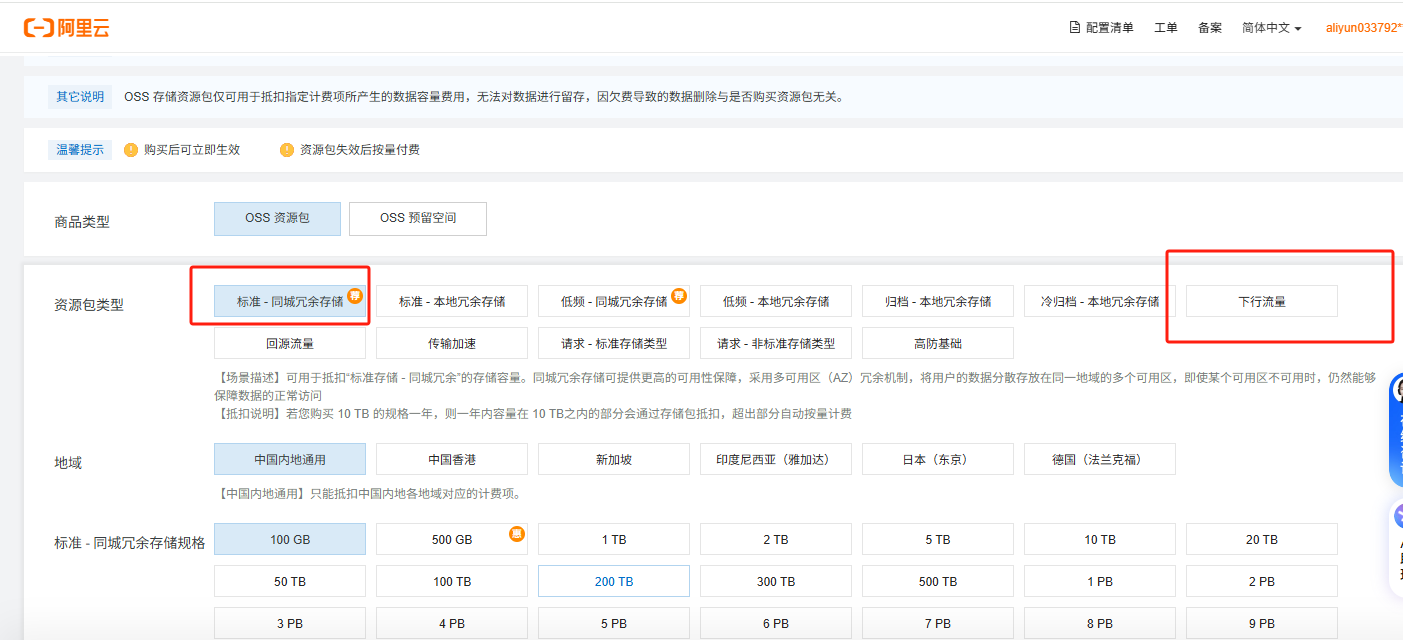Click the 其它说明 label
Image resolution: width=1403 pixels, height=640 pixels.
(80, 97)
